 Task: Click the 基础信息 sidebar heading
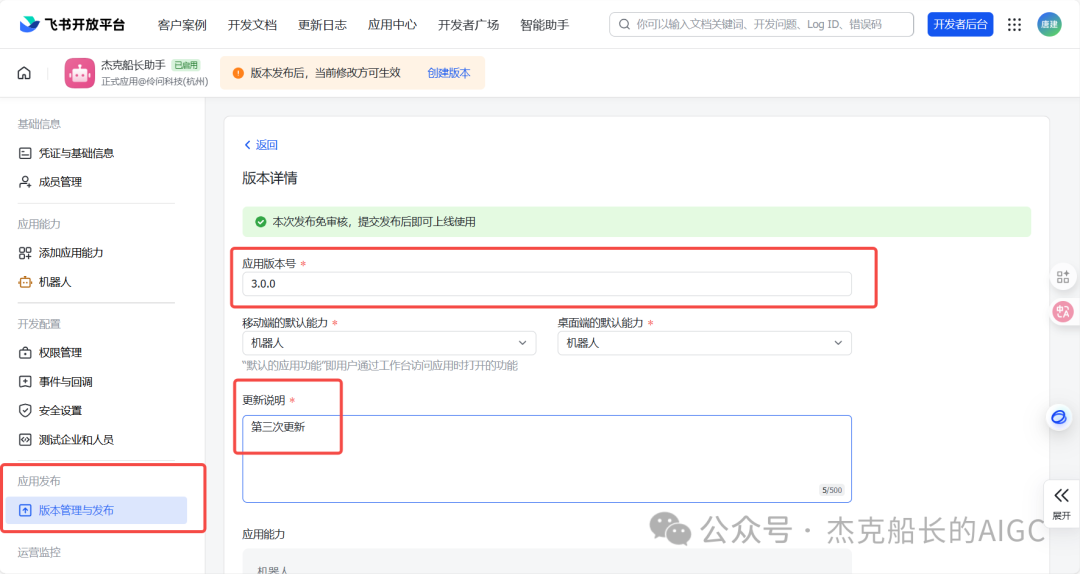pyautogui.click(x=39, y=124)
